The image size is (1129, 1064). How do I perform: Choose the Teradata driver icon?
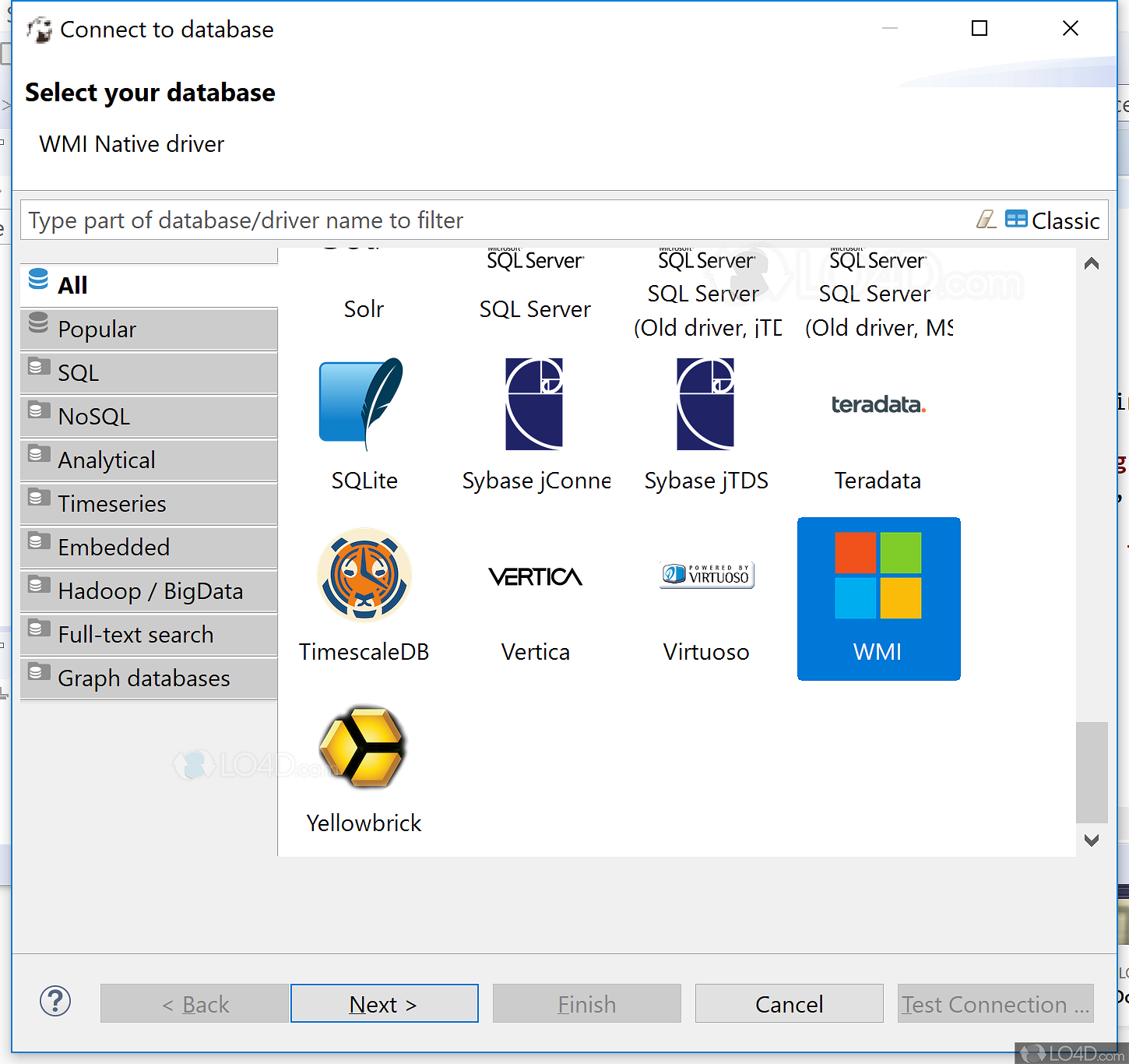[878, 404]
